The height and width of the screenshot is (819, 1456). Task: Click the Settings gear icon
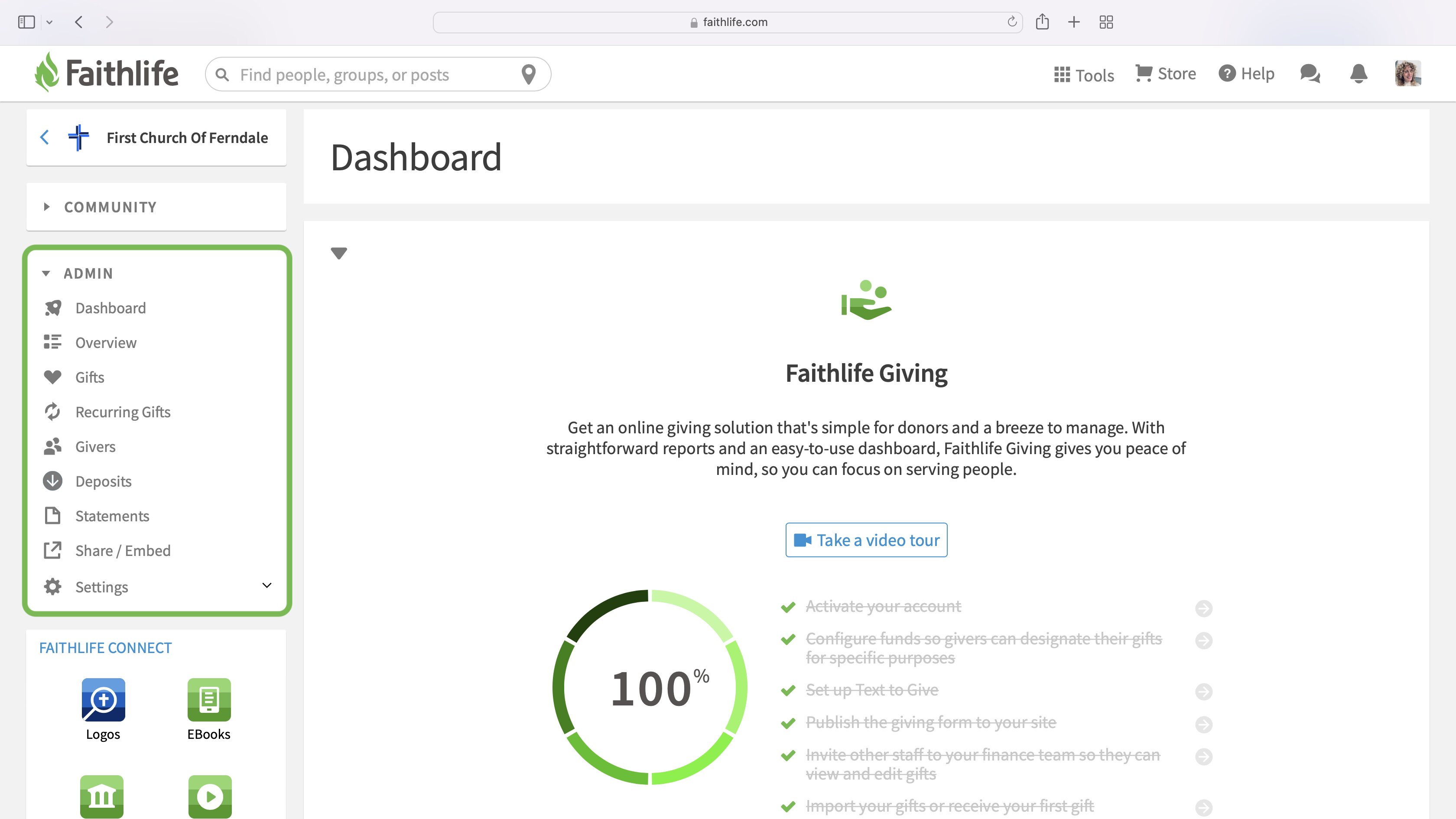tap(52, 587)
